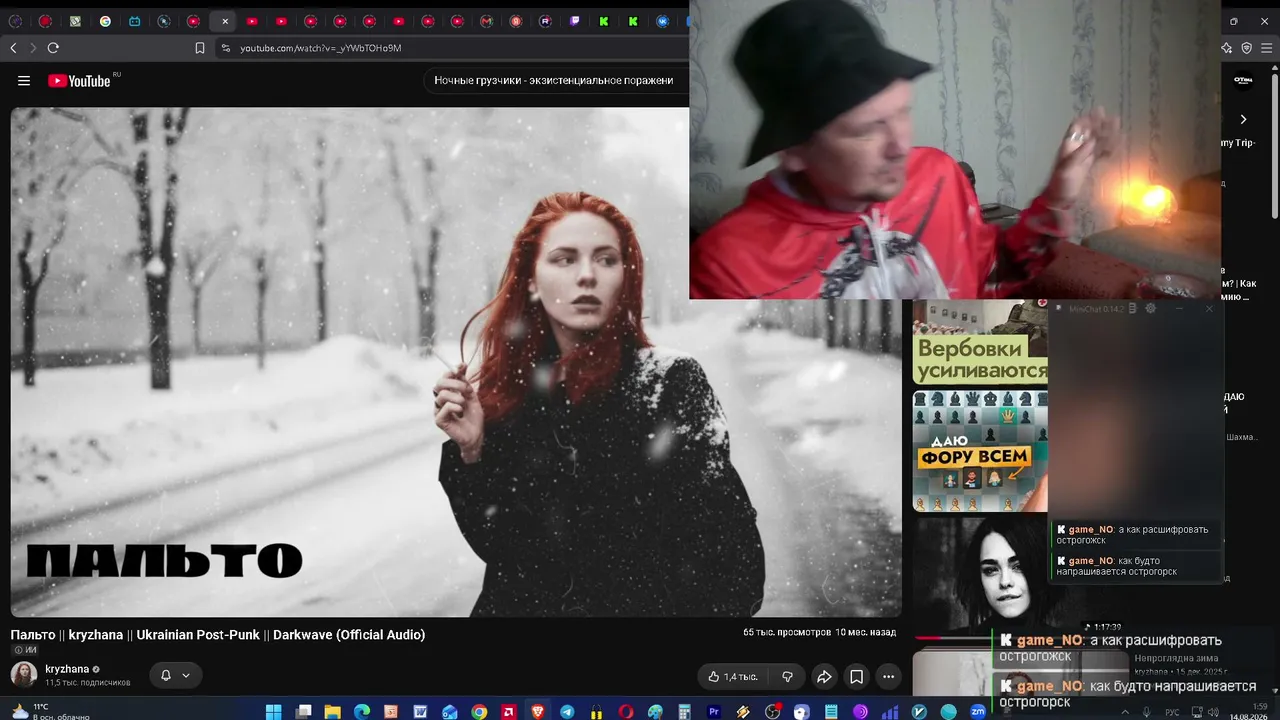Click the Пальто video player frame

click(456, 362)
